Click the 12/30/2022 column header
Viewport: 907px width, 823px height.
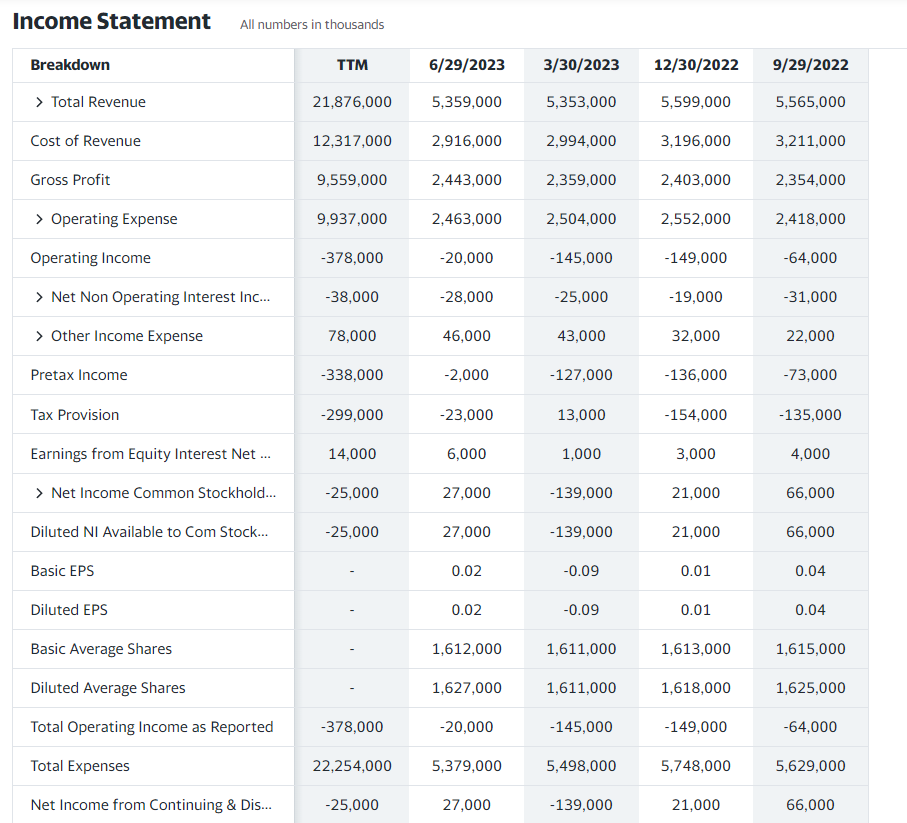pos(696,65)
